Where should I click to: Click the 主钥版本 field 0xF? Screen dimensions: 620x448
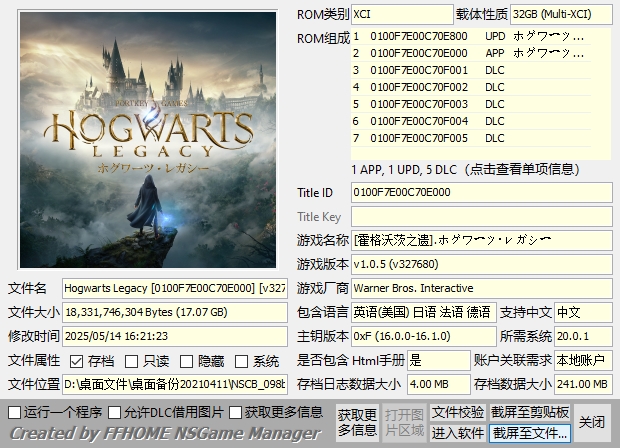click(x=423, y=336)
